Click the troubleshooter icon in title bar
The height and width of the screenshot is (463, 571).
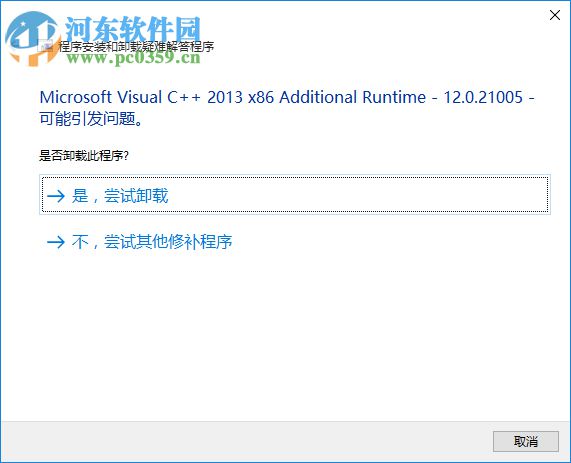pyautogui.click(x=45, y=46)
